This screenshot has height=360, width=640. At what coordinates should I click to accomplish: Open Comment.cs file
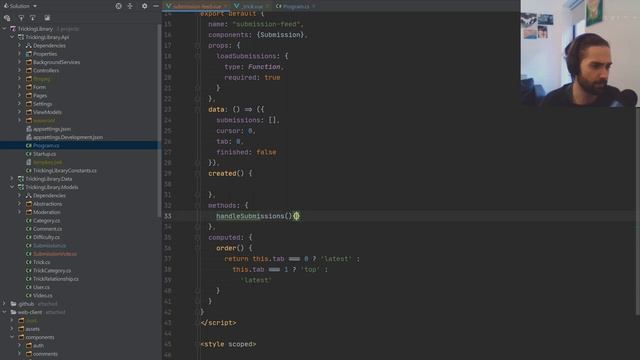tap(47, 229)
